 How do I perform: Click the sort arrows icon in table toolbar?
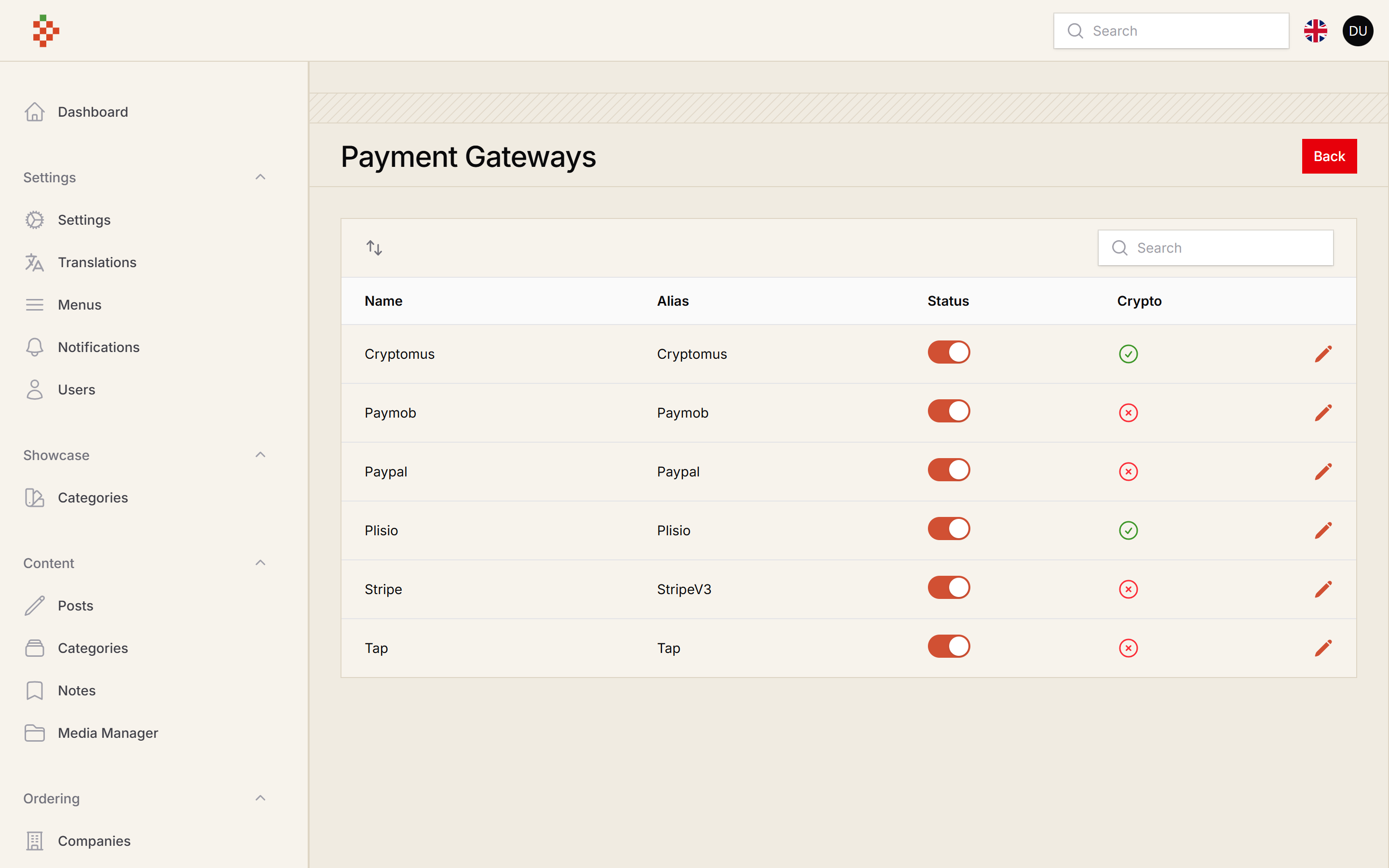[374, 248]
